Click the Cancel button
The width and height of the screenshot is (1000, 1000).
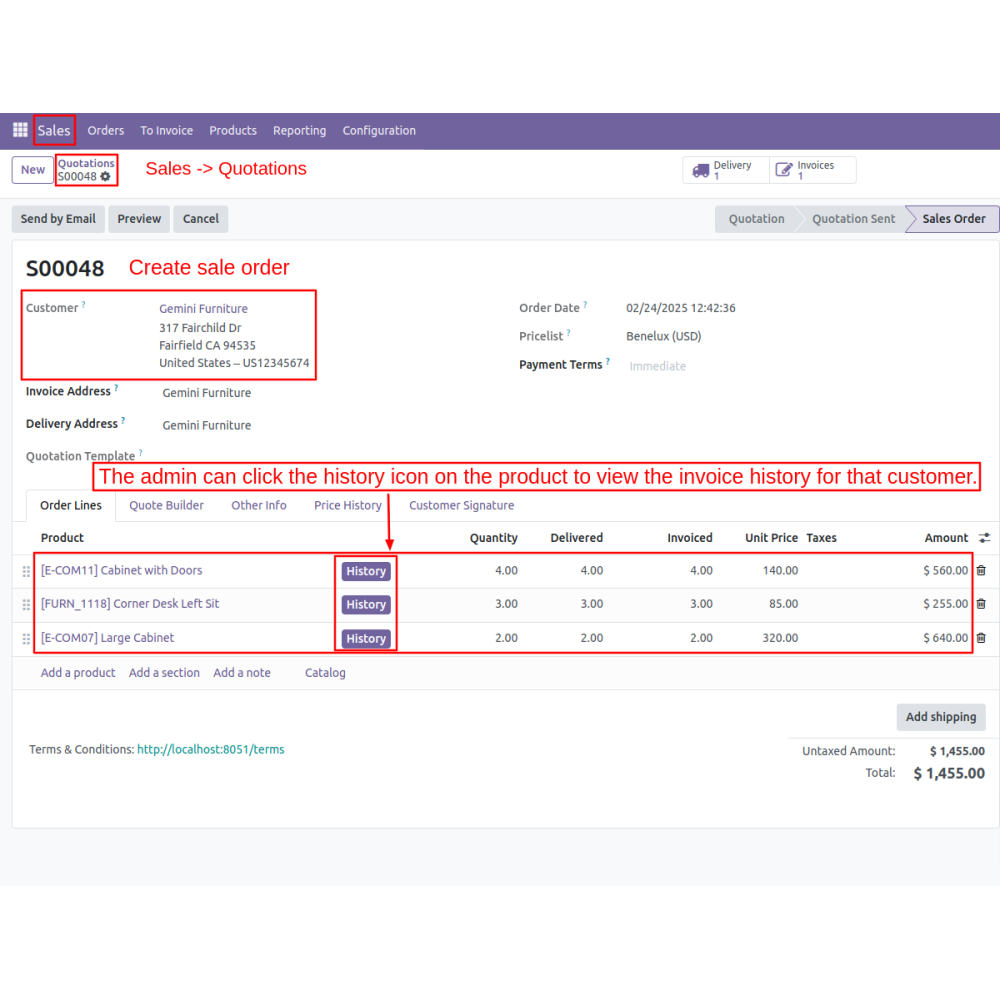pyautogui.click(x=201, y=219)
